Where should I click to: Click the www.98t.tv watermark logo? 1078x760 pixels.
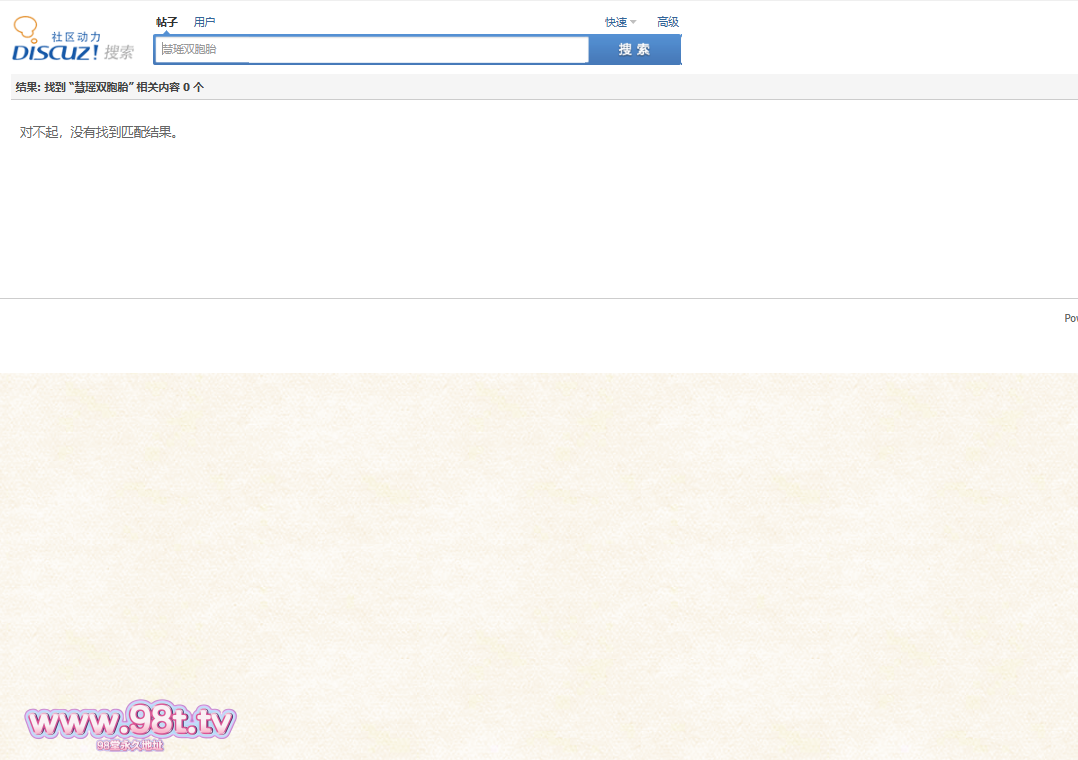[130, 720]
